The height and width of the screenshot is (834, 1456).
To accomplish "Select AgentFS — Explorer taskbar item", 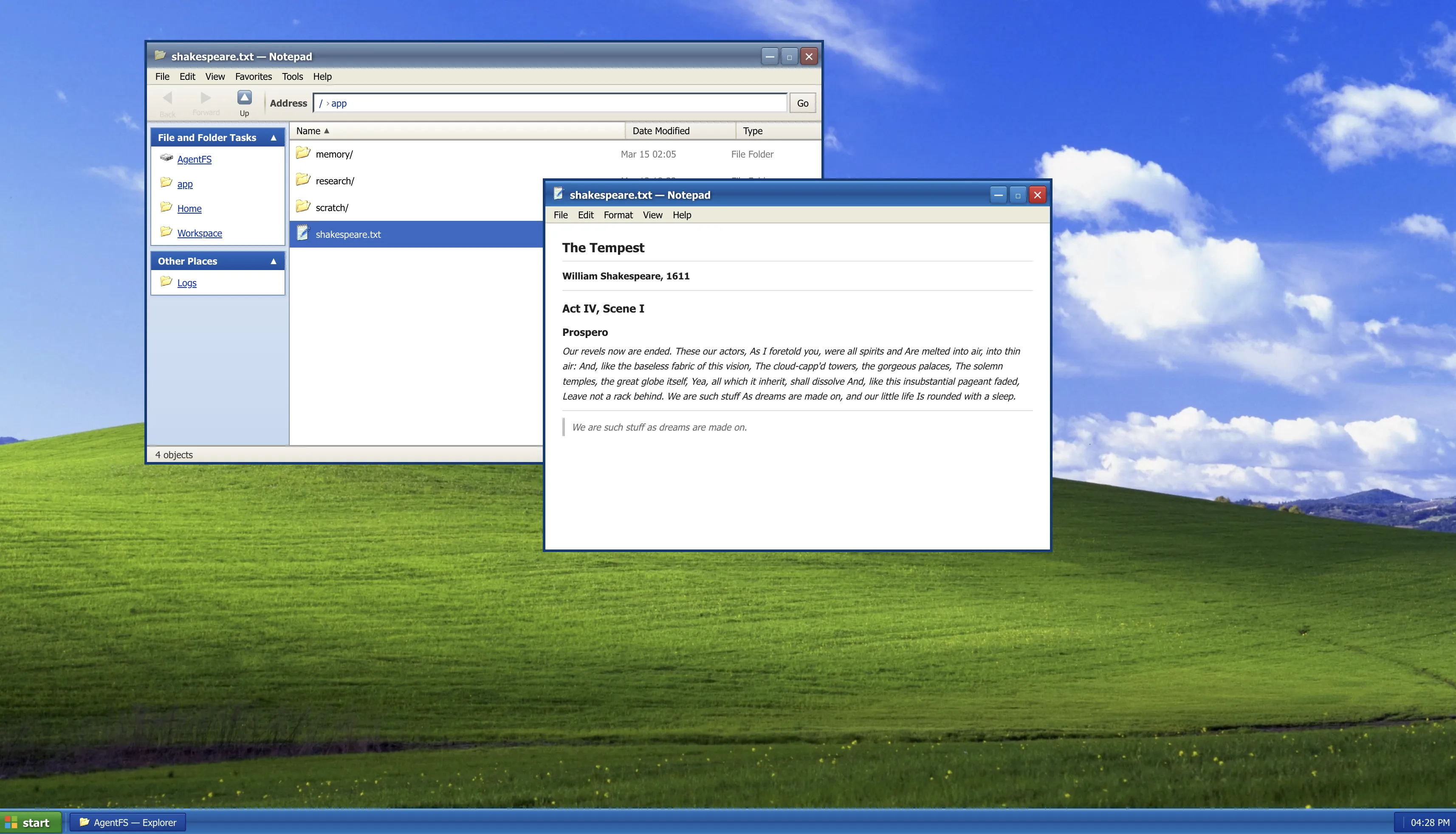I will [x=128, y=823].
